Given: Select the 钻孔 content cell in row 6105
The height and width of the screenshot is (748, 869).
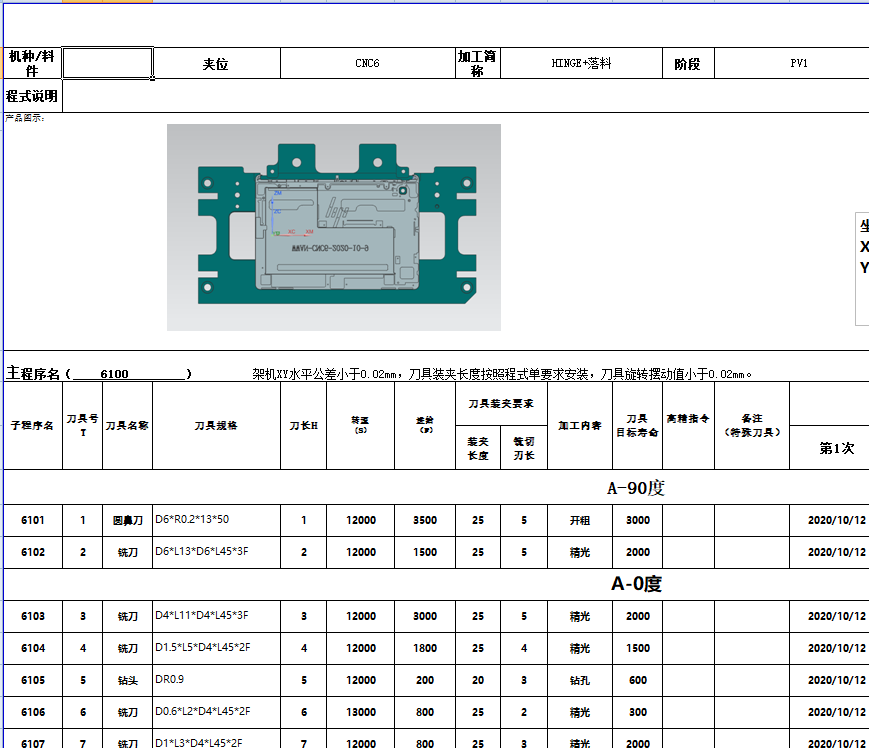Looking at the screenshot, I should click(579, 681).
